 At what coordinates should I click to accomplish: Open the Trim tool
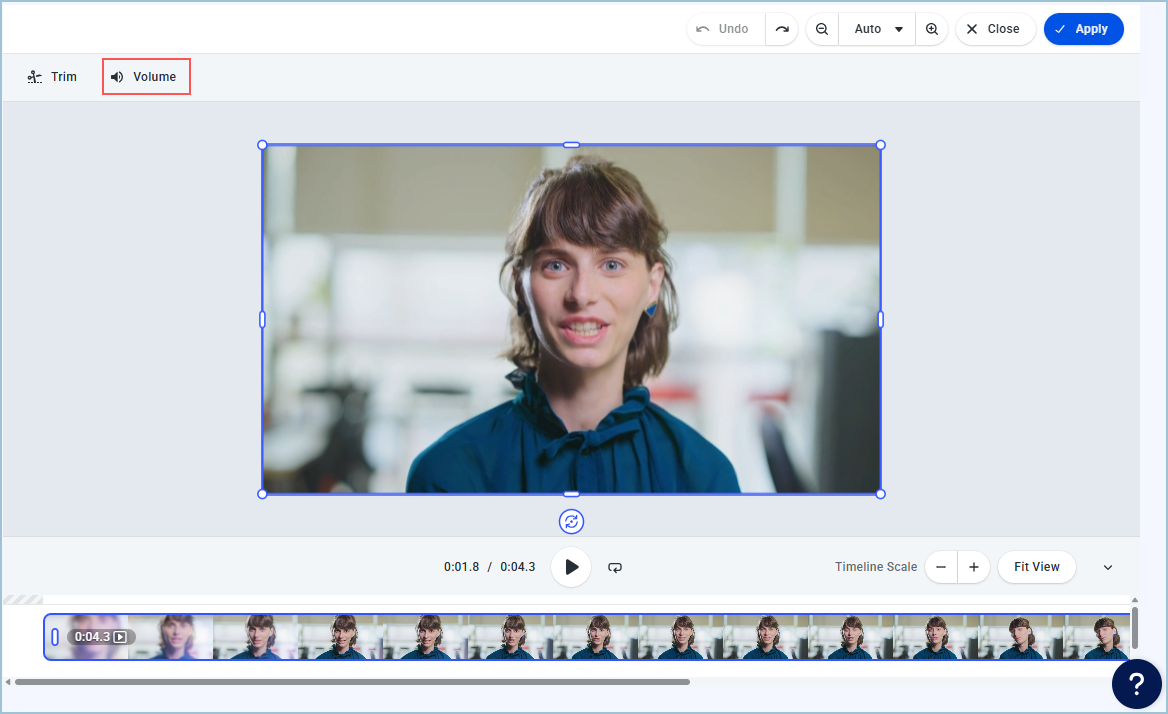click(x=52, y=77)
